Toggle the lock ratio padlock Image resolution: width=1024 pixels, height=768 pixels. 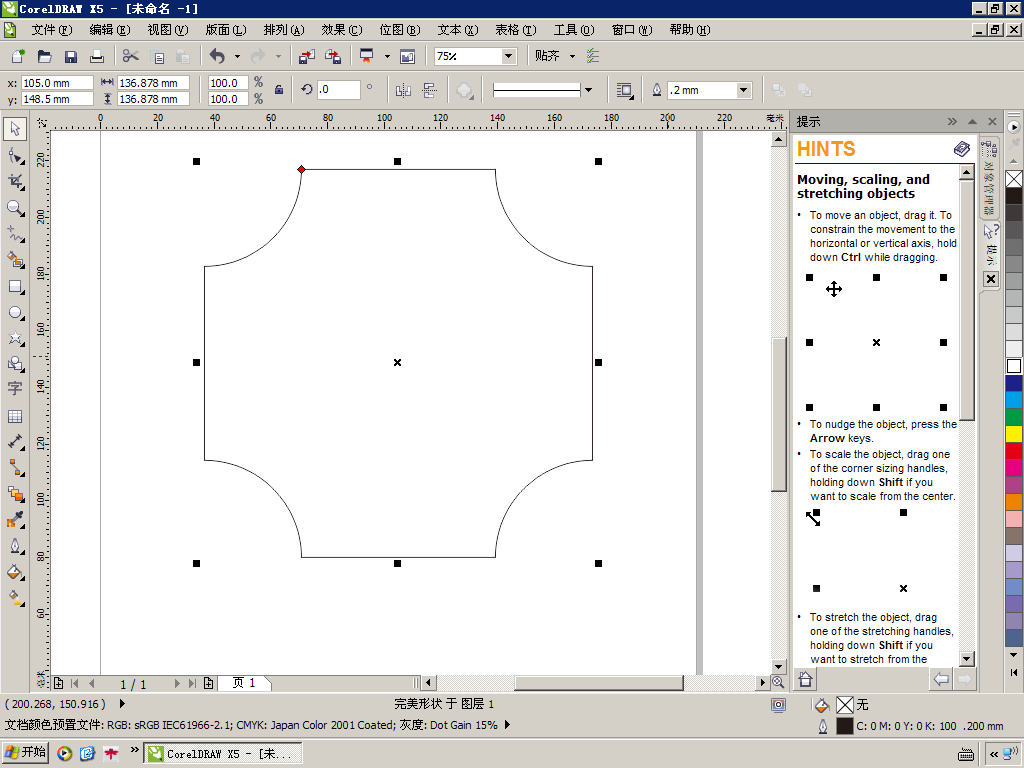[279, 90]
